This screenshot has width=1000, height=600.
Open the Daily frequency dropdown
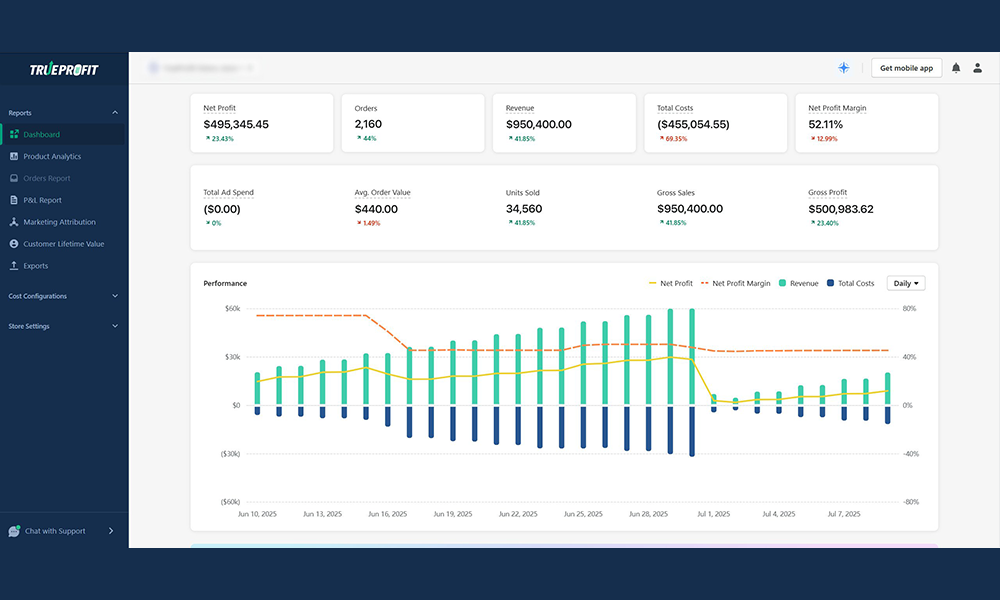pos(905,283)
